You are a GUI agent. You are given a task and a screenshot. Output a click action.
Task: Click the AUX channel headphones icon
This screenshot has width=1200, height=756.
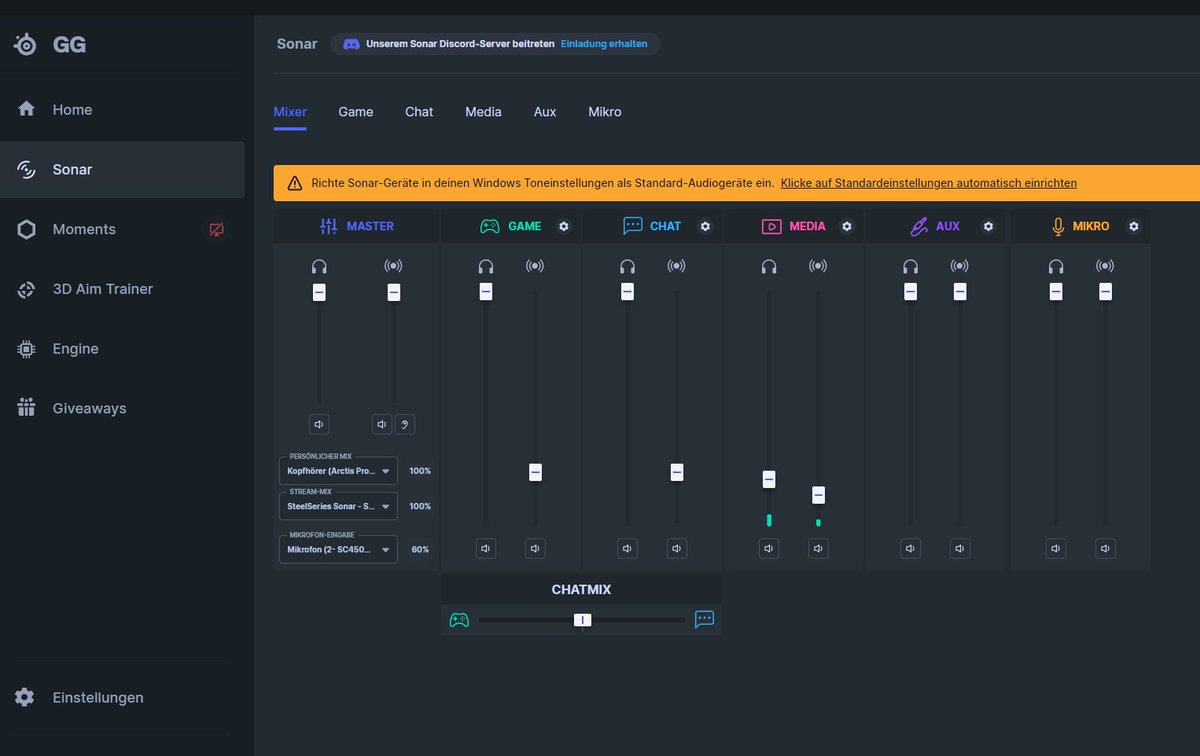[x=910, y=266]
